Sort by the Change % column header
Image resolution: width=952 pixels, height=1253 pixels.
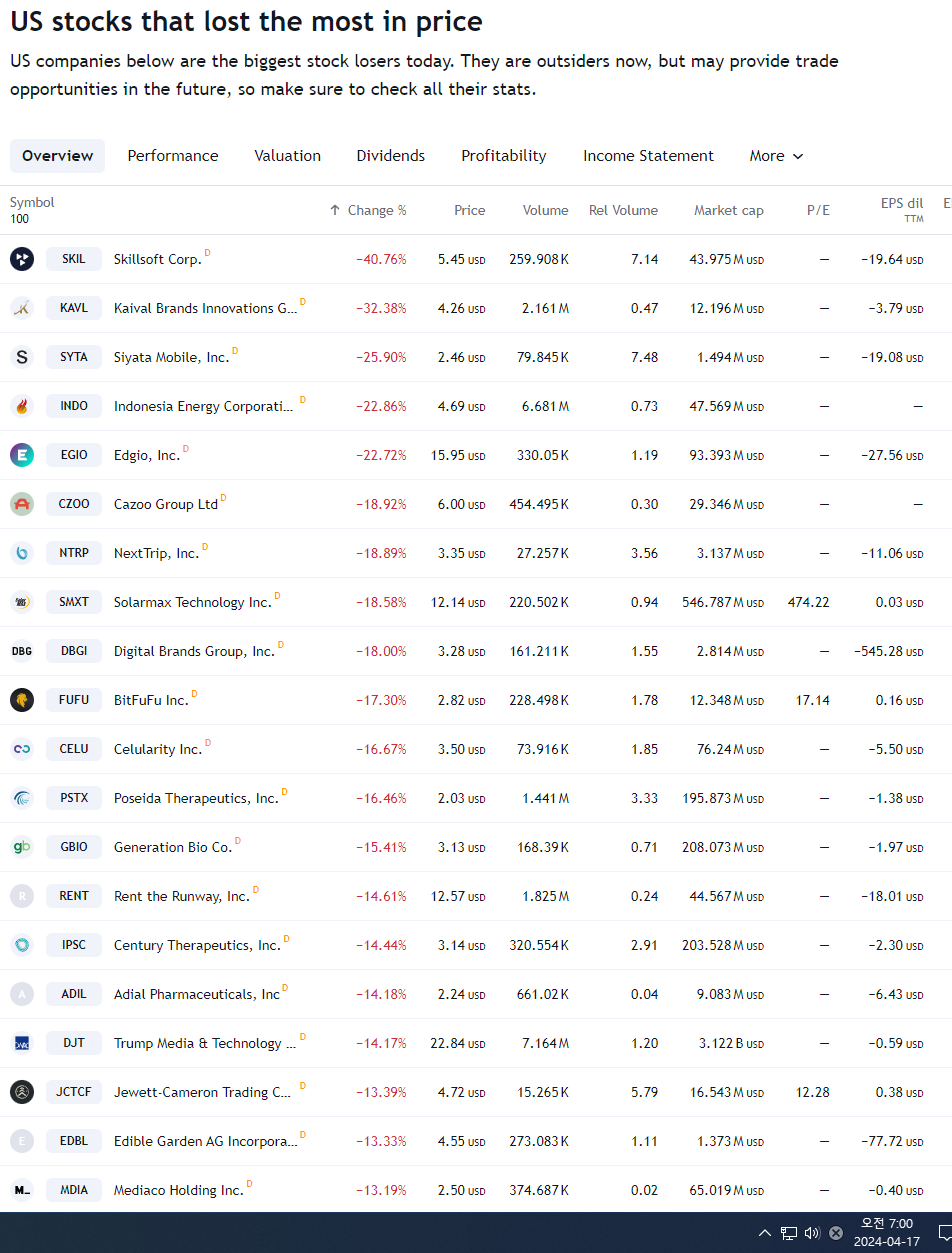coord(368,210)
